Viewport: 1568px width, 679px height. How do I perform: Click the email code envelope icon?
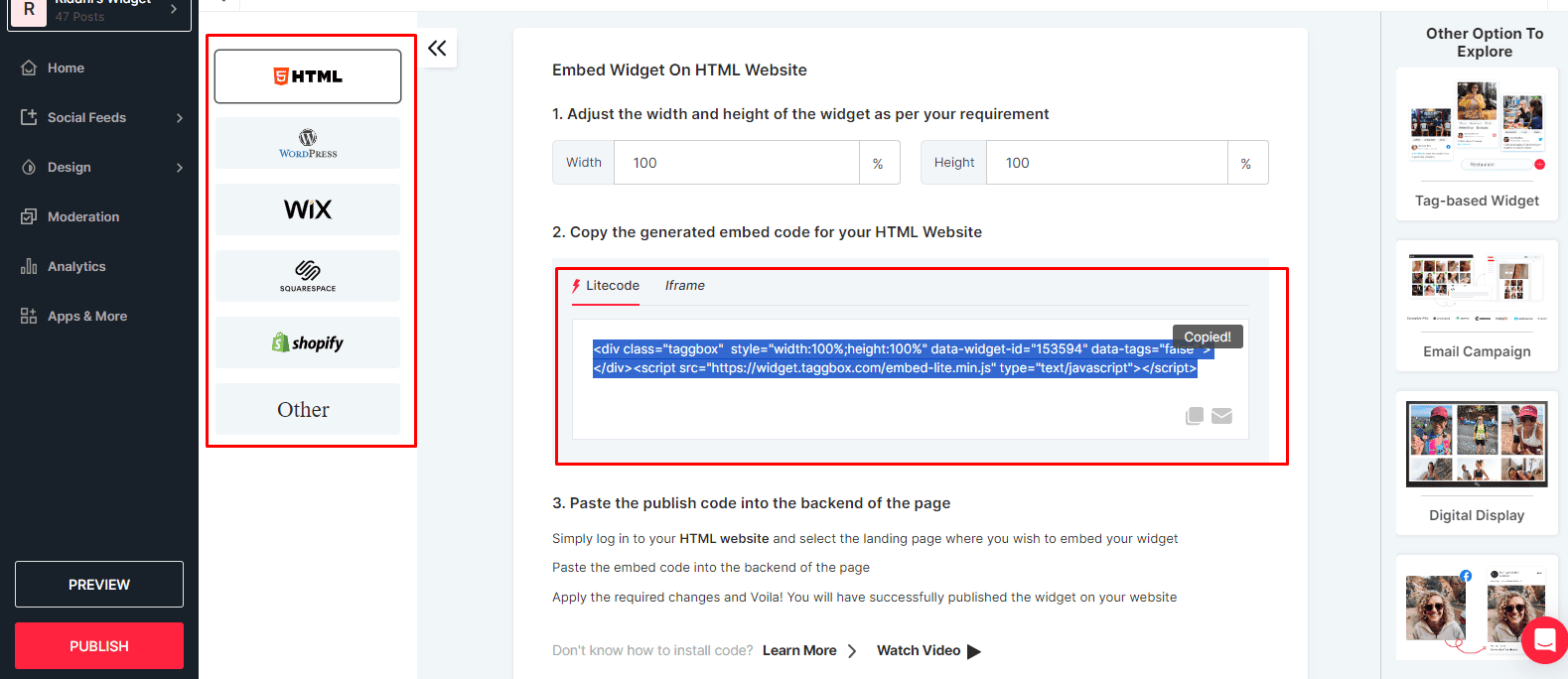pos(1222,416)
